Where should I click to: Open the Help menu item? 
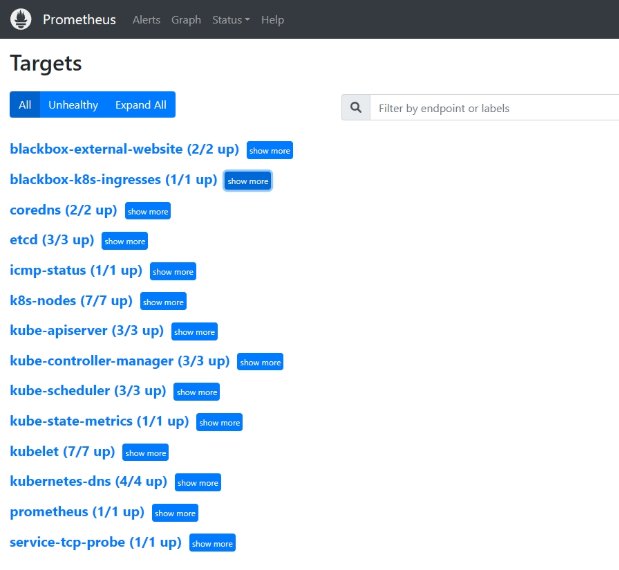tap(272, 20)
